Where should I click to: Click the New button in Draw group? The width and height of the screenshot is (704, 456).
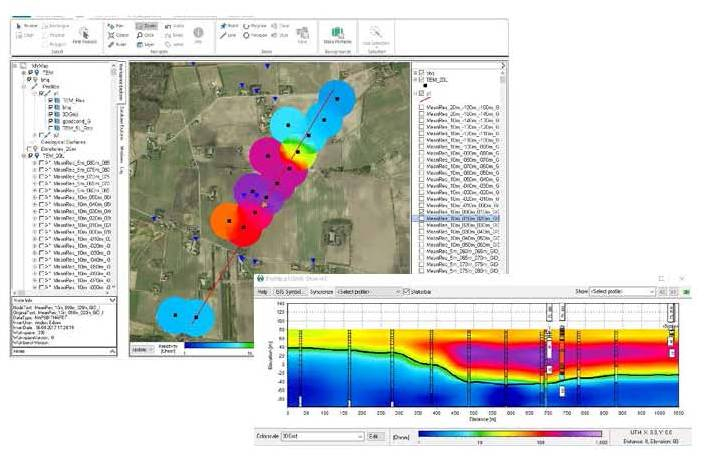click(x=302, y=35)
